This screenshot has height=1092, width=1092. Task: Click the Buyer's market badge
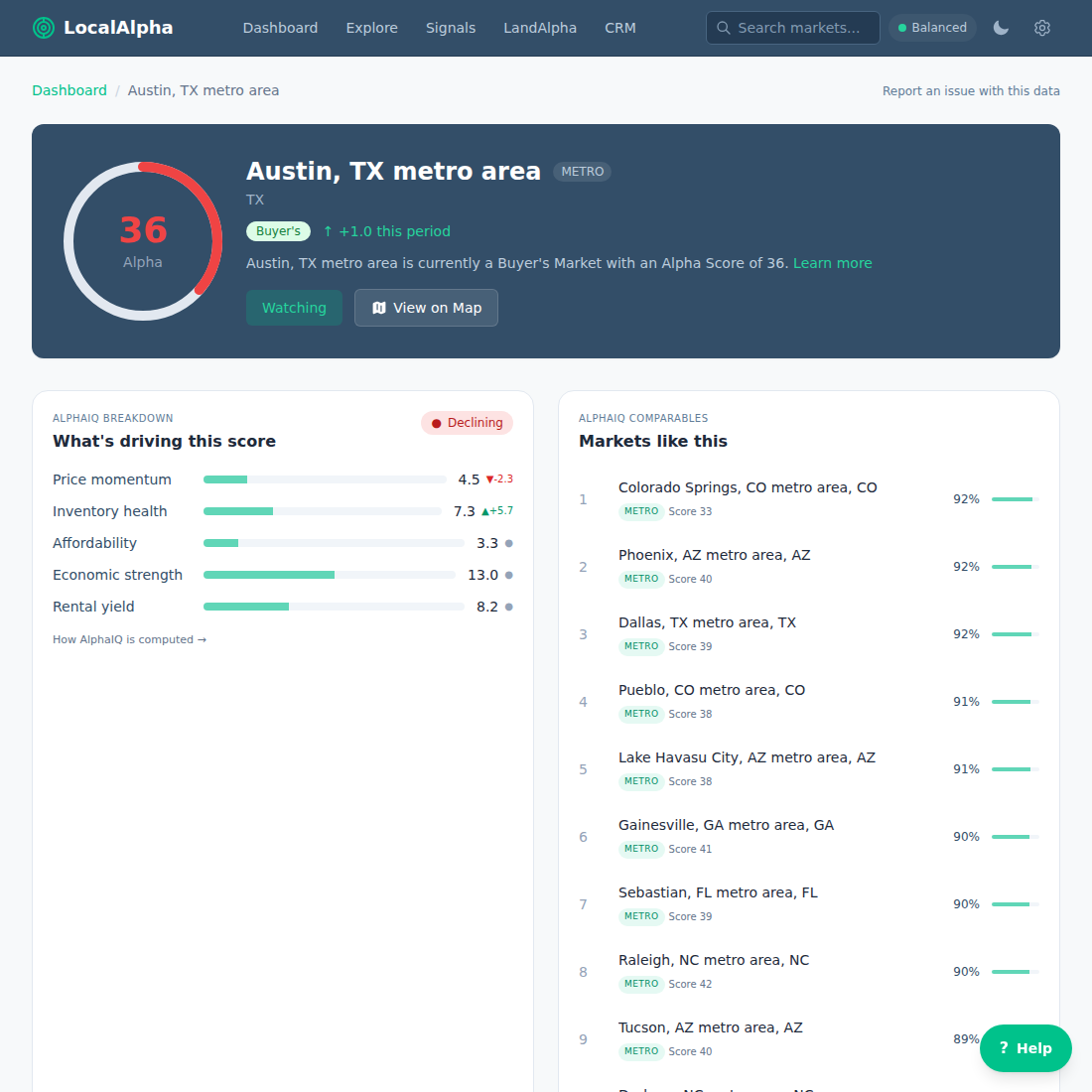[278, 231]
